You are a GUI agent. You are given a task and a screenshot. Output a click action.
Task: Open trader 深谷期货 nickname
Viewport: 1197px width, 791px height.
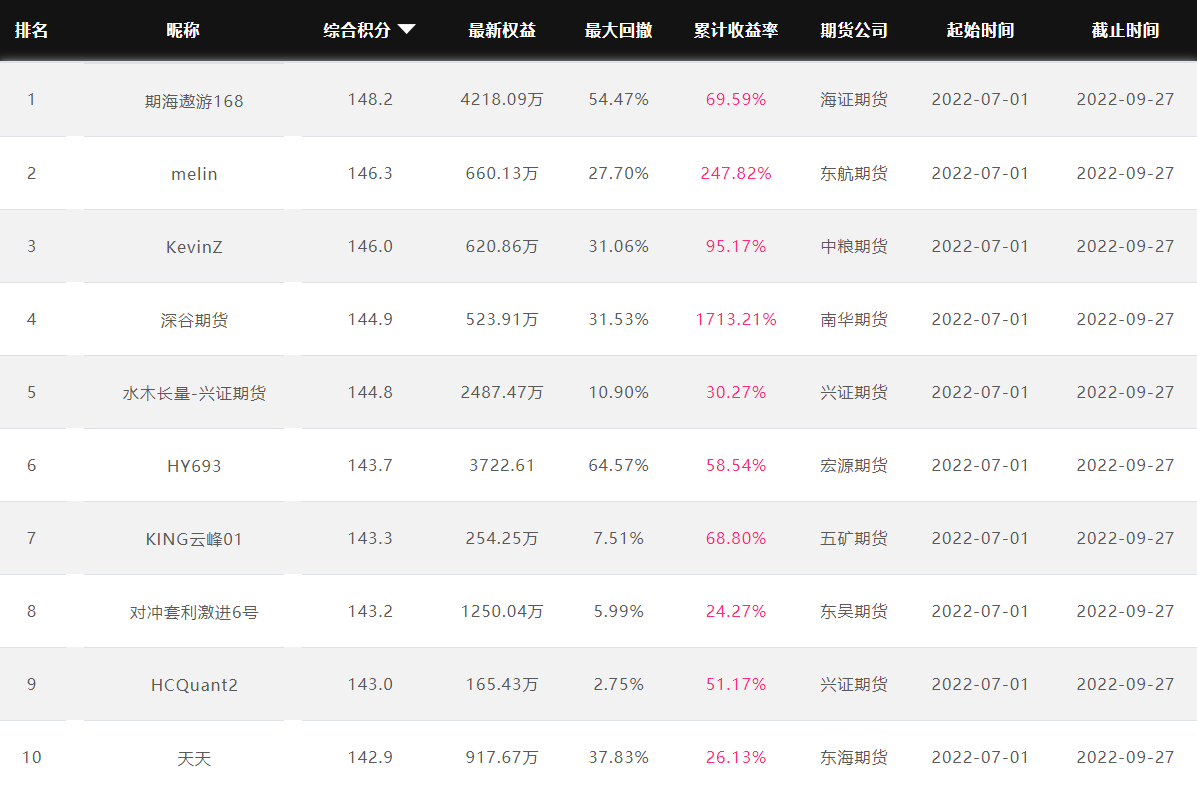point(194,320)
